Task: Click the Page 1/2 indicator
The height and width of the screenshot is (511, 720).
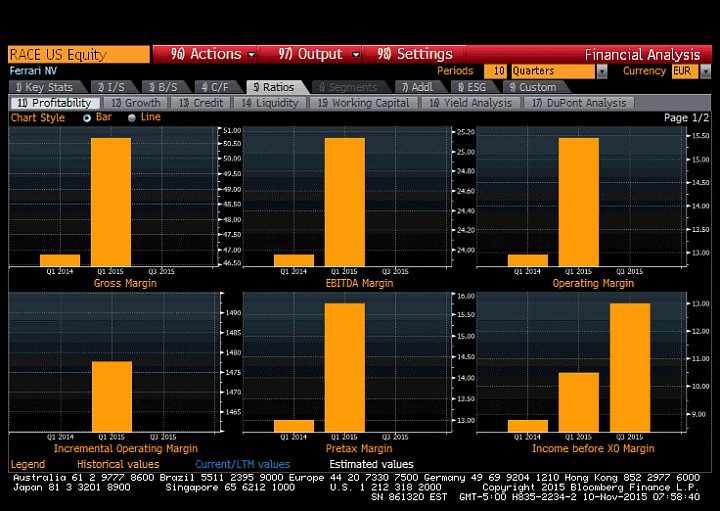Action: point(686,118)
